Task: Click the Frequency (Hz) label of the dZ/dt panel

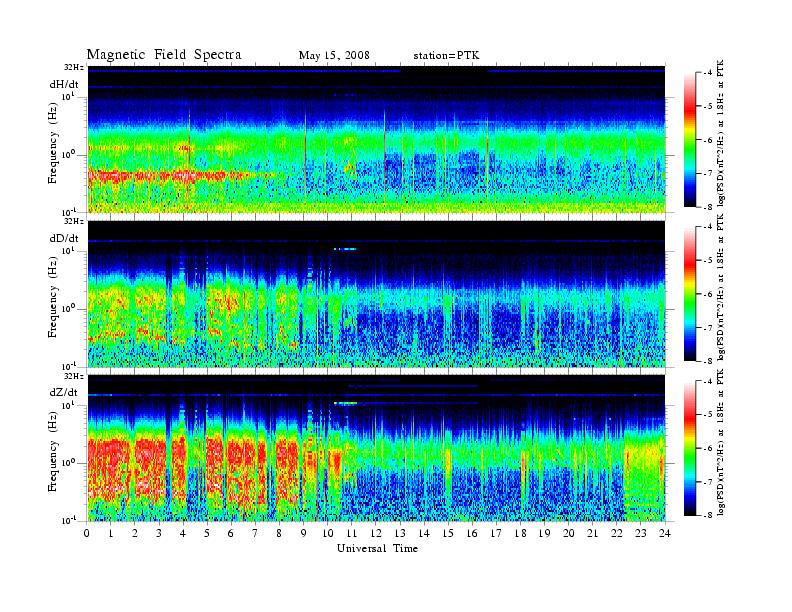Action: point(53,453)
